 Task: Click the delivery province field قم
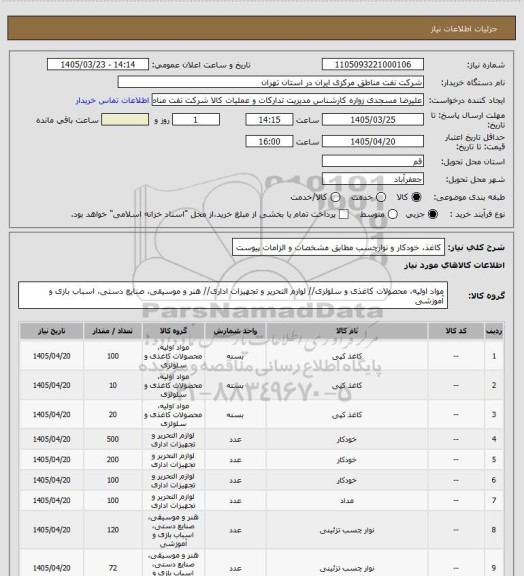tap(373, 161)
